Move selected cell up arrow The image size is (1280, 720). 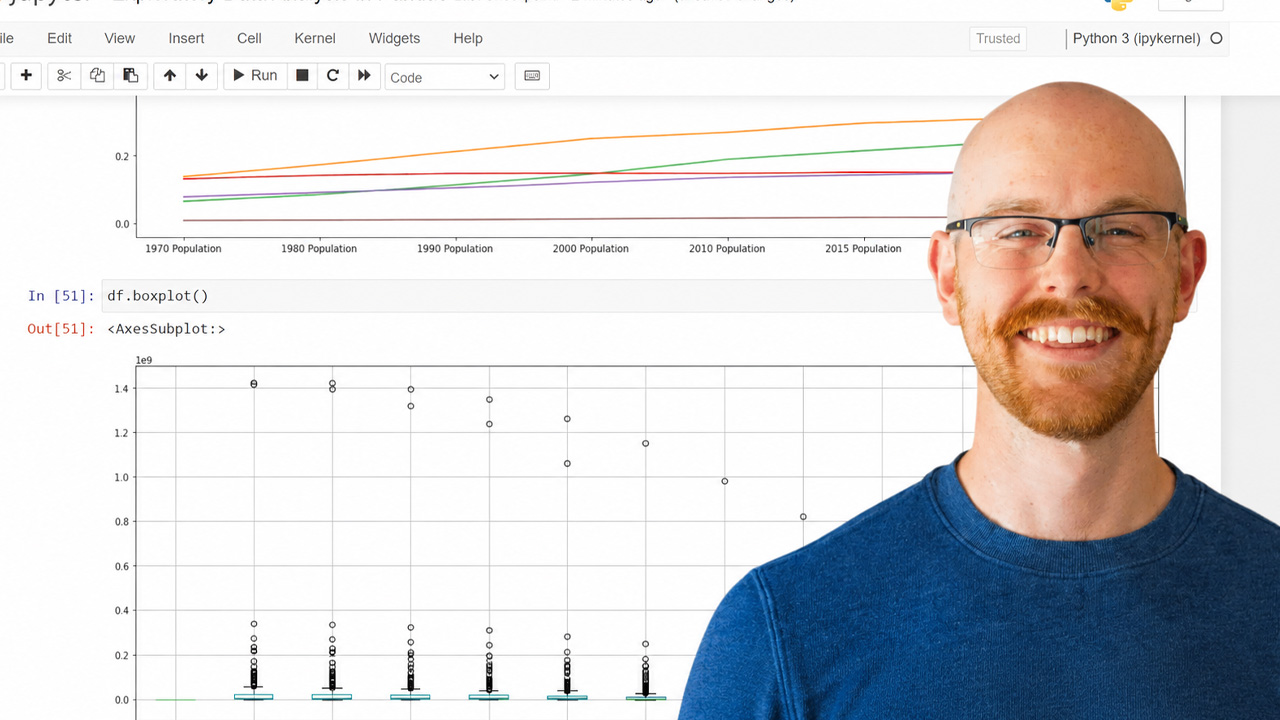169,76
